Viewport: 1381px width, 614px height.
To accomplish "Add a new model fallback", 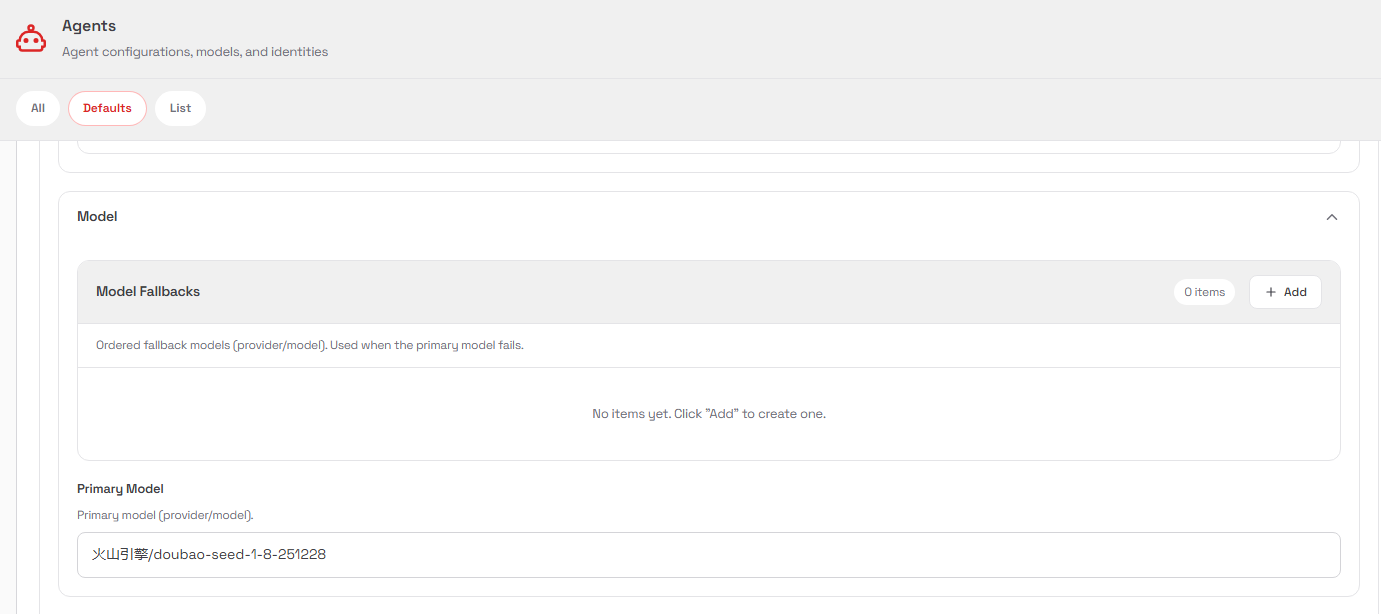I will (x=1285, y=292).
